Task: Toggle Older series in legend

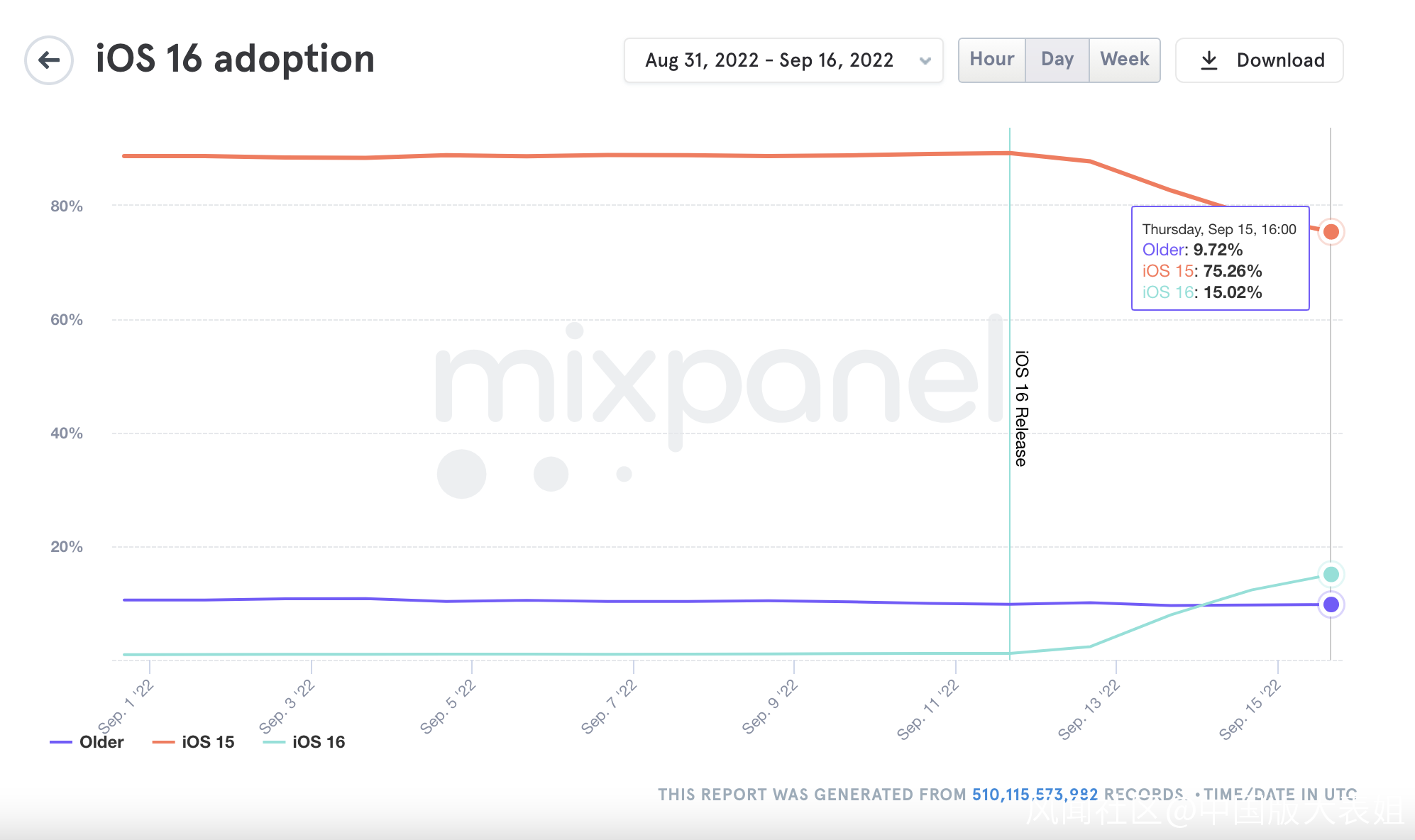Action: coord(101,742)
